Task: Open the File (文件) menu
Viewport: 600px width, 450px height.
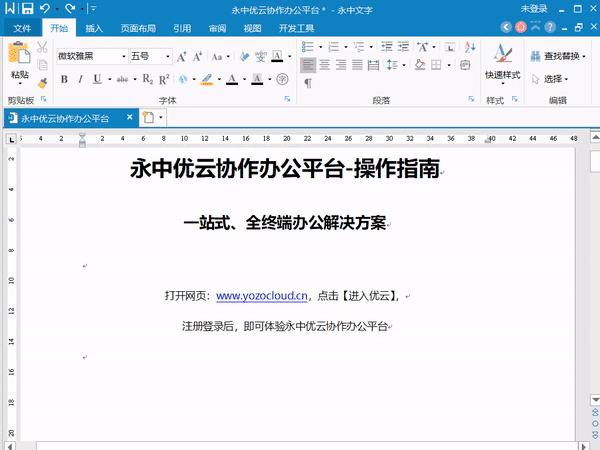Action: point(22,28)
